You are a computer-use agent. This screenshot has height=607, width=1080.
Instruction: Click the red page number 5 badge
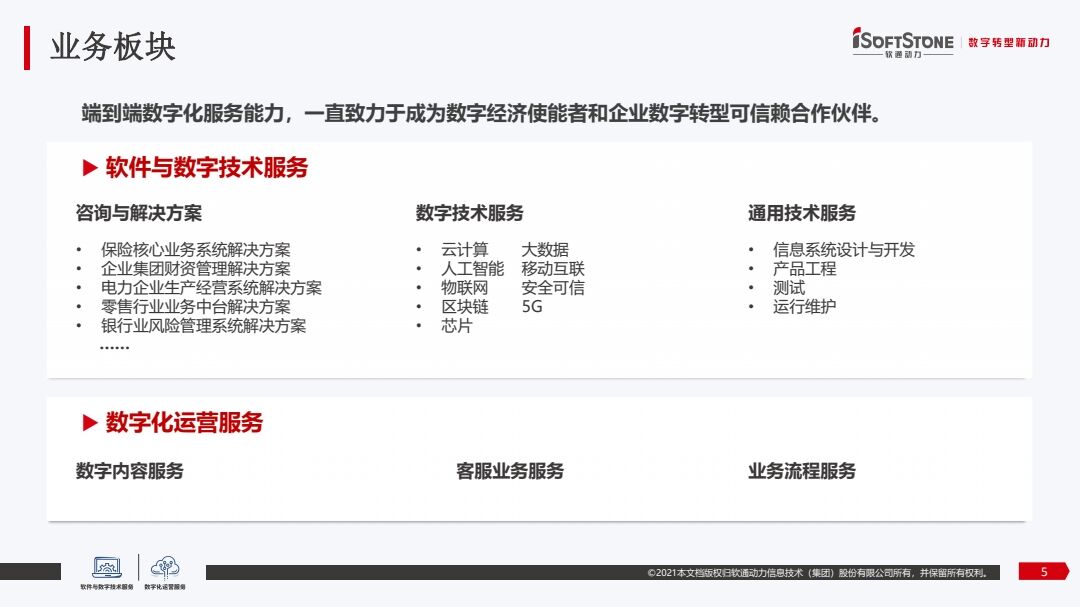tap(1044, 572)
